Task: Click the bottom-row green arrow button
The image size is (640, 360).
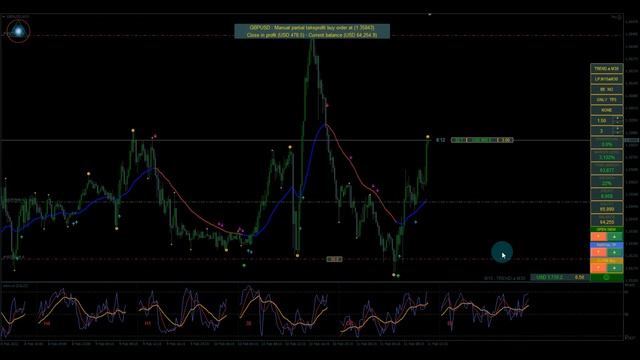Action: click(x=615, y=268)
